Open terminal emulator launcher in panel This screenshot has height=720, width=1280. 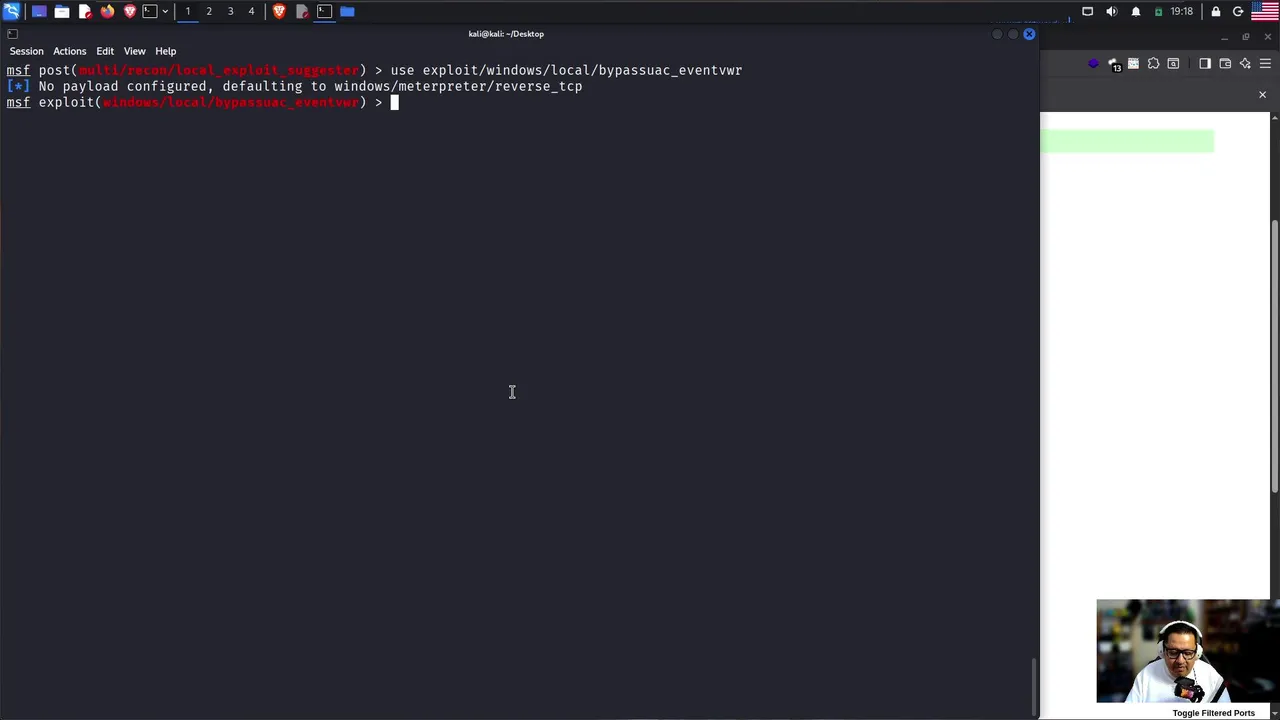tap(150, 11)
